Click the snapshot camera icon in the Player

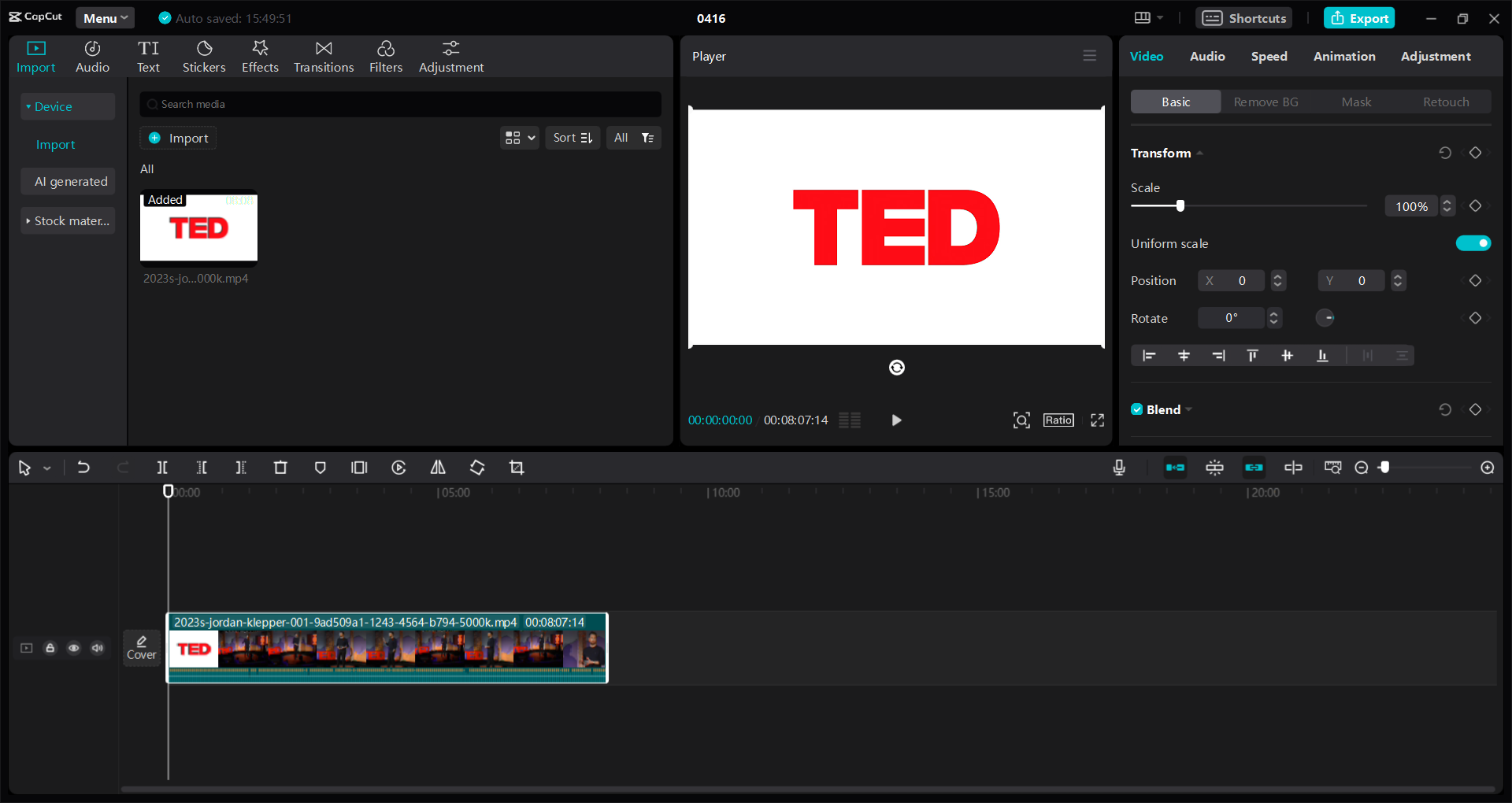tap(1021, 420)
